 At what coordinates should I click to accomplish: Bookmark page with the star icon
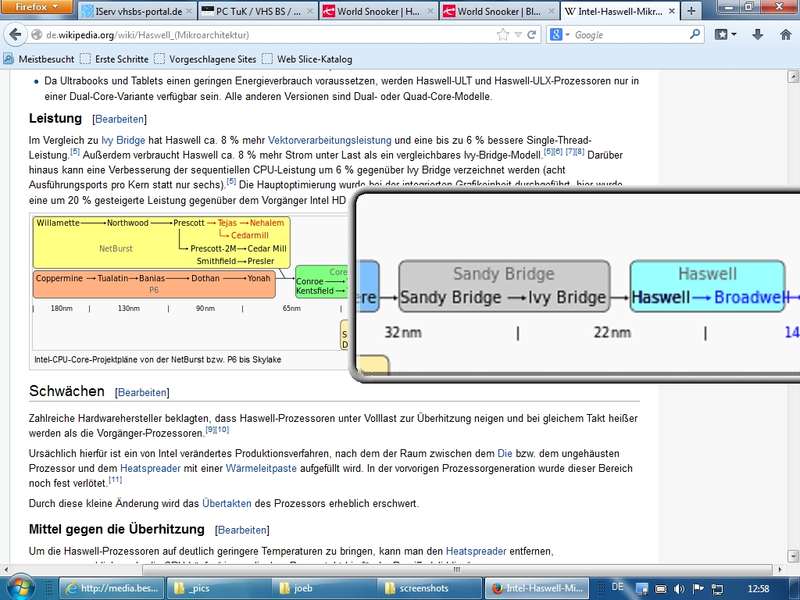click(x=503, y=35)
